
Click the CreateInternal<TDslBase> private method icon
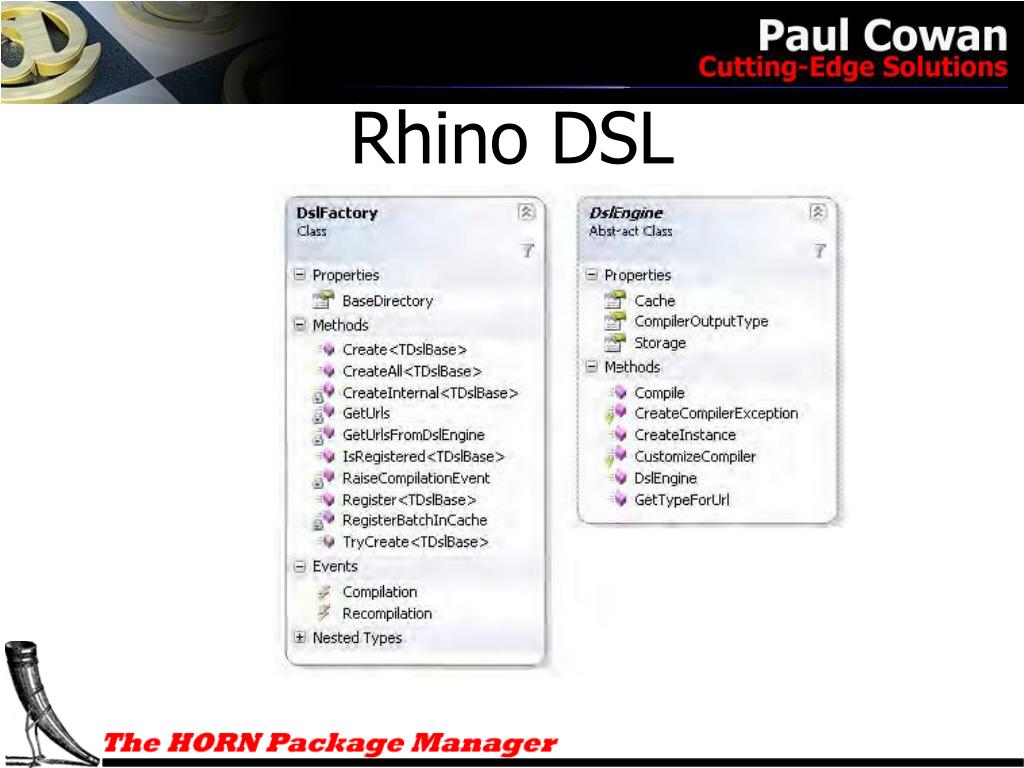[324, 393]
